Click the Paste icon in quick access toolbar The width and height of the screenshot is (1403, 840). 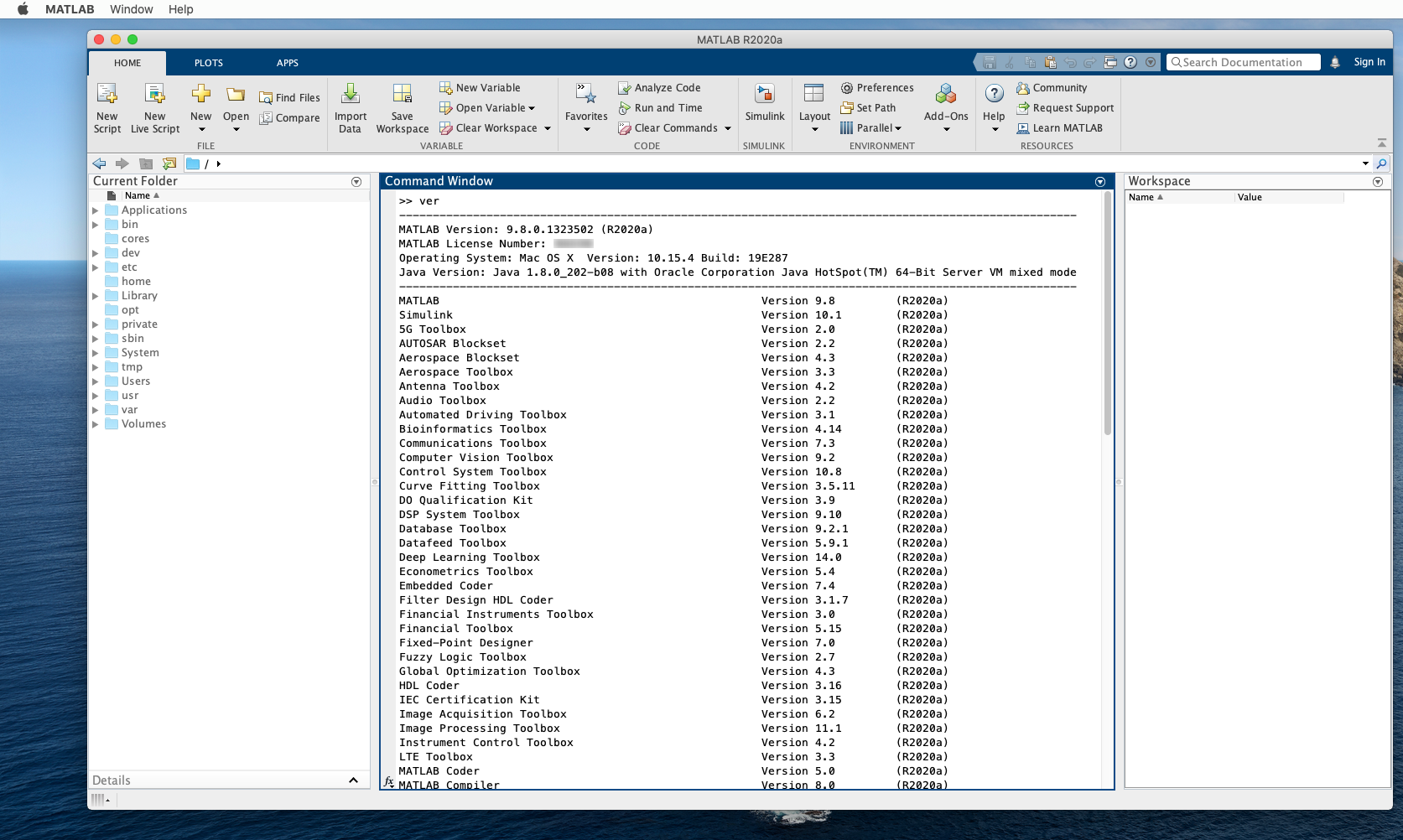1050,62
